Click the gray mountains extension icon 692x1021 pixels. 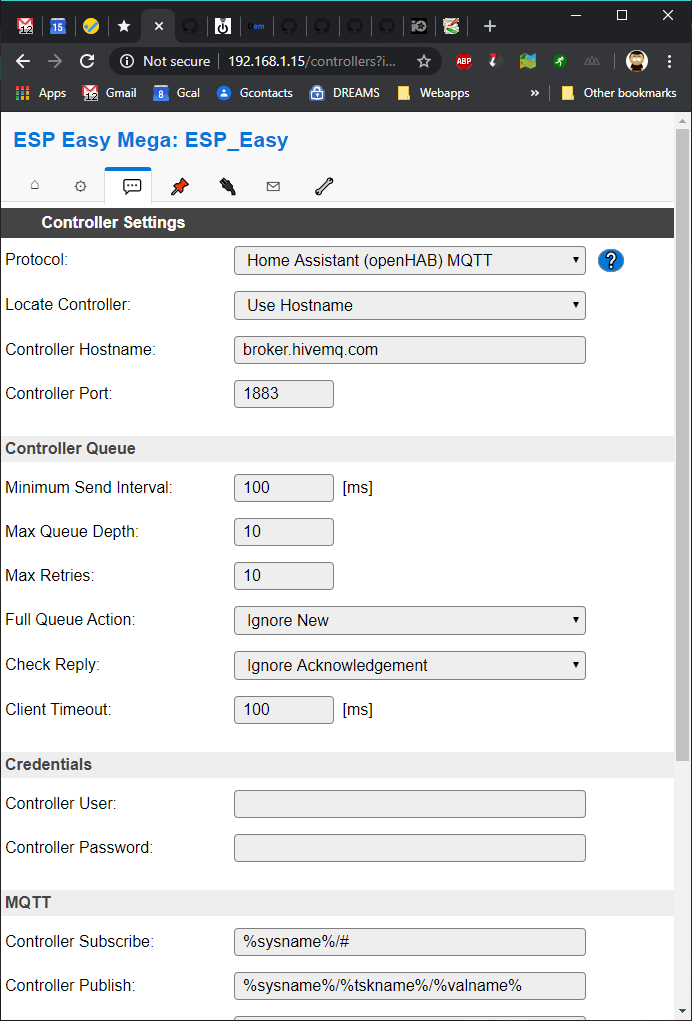[x=592, y=61]
